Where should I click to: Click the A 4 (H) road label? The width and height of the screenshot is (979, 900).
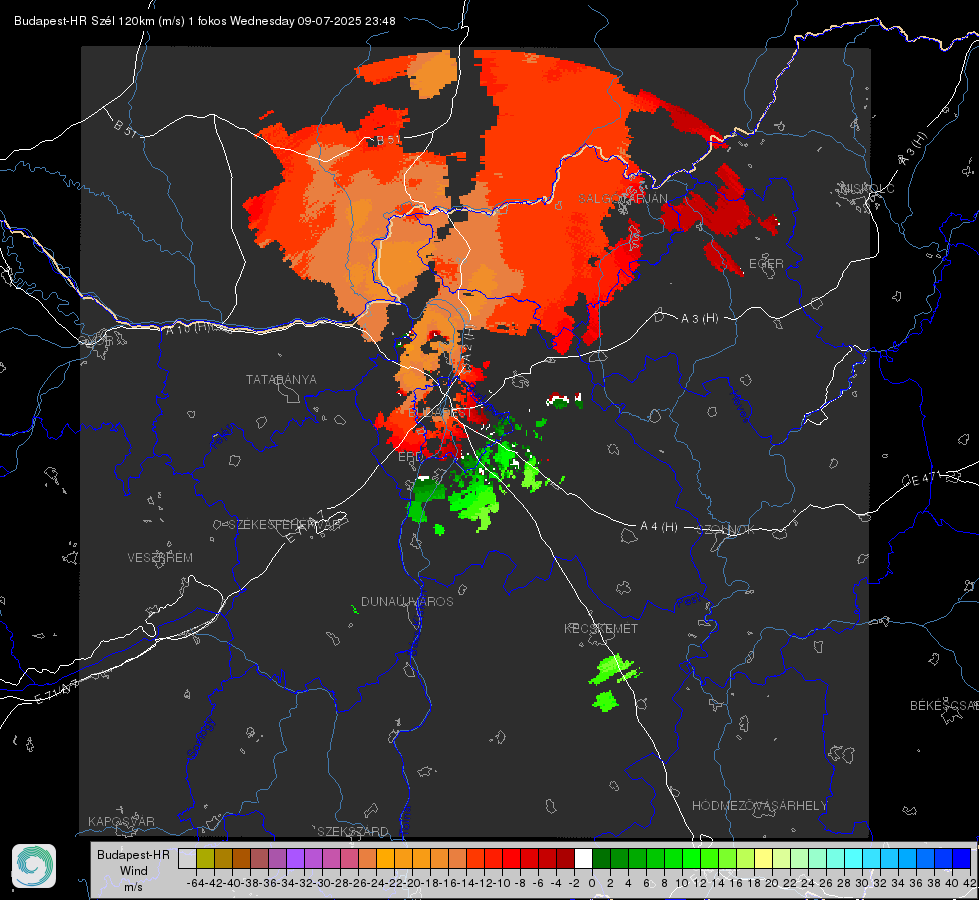coord(659,527)
